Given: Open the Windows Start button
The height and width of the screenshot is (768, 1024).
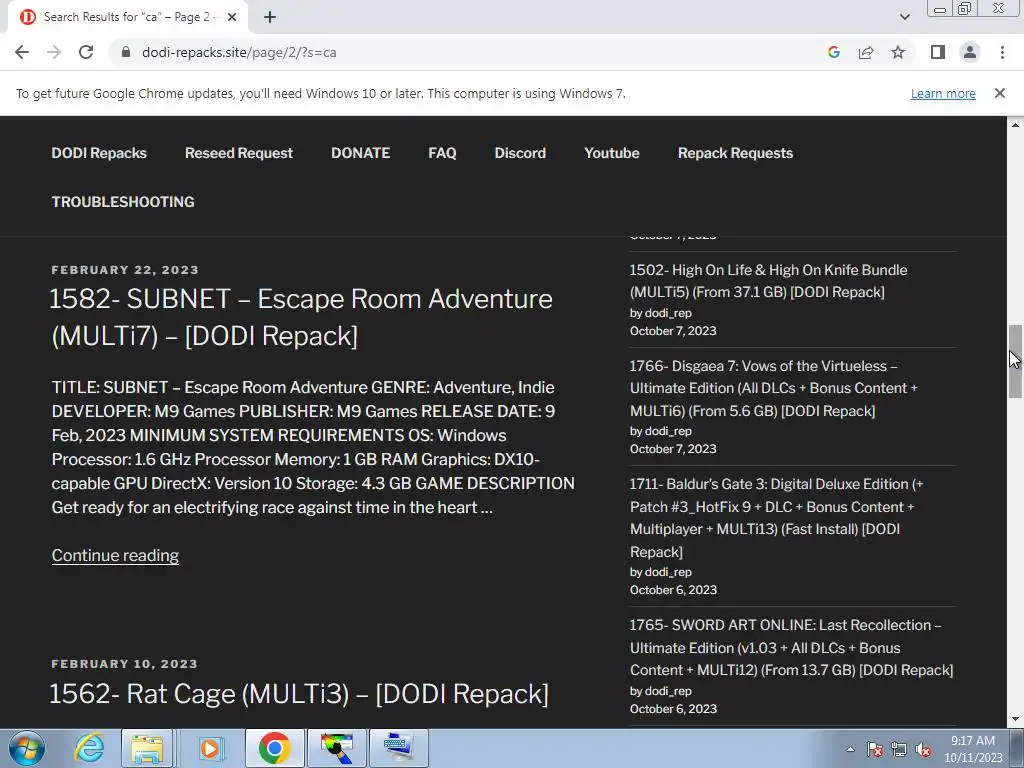Looking at the screenshot, I should click(x=26, y=748).
